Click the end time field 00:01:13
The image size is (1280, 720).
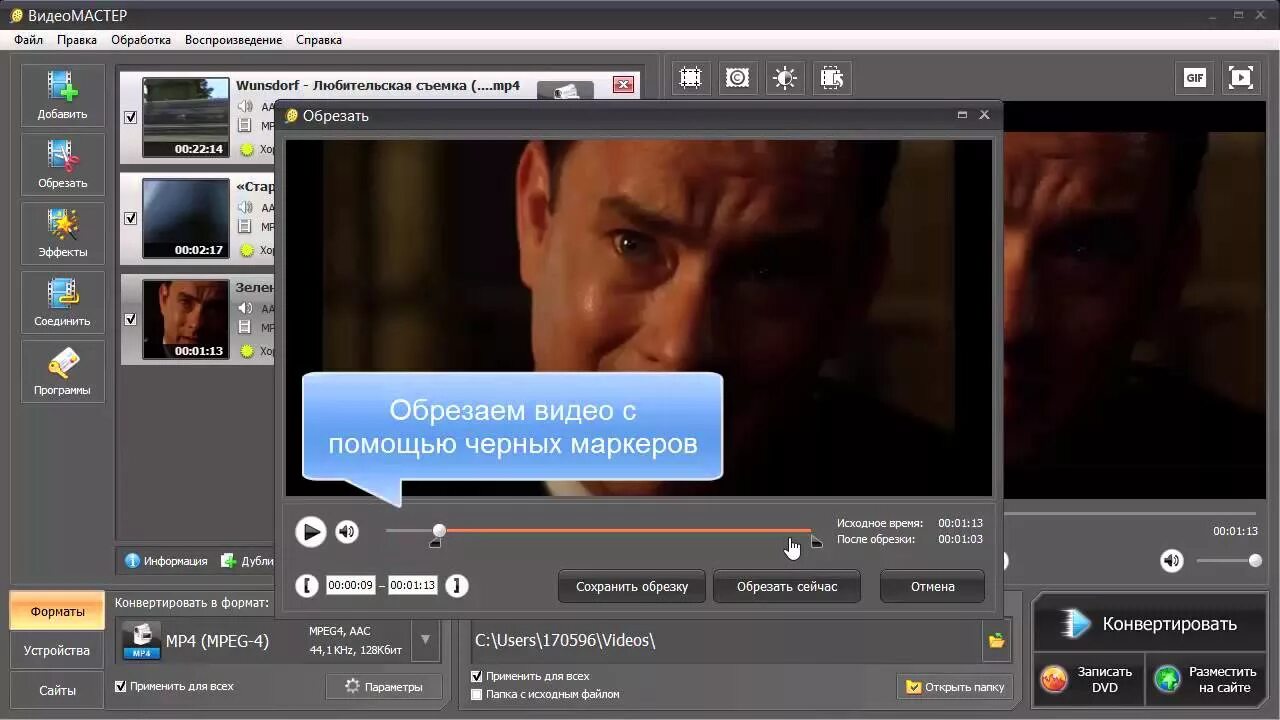point(413,586)
